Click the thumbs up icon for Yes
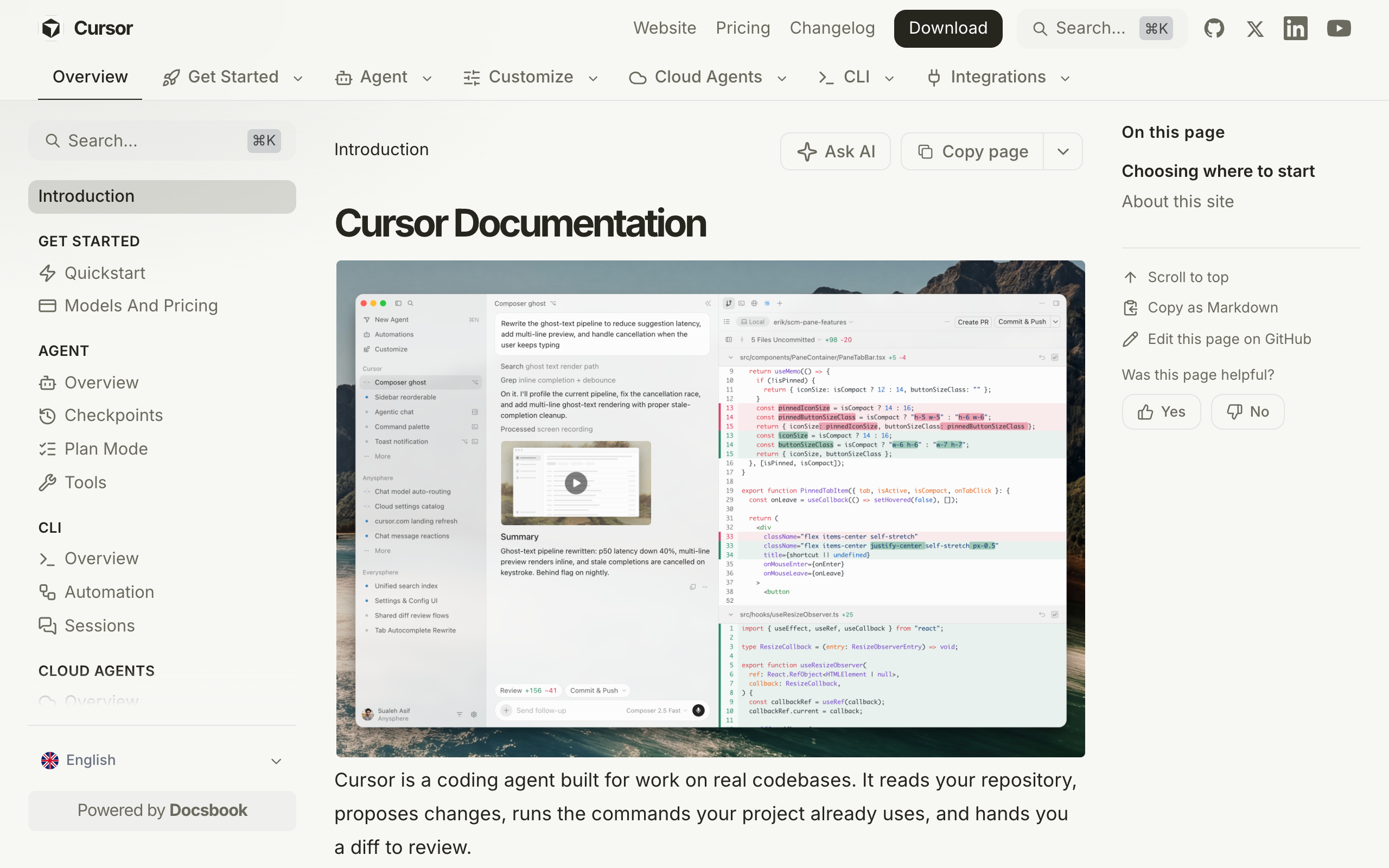The width and height of the screenshot is (1389, 868). (x=1145, y=412)
